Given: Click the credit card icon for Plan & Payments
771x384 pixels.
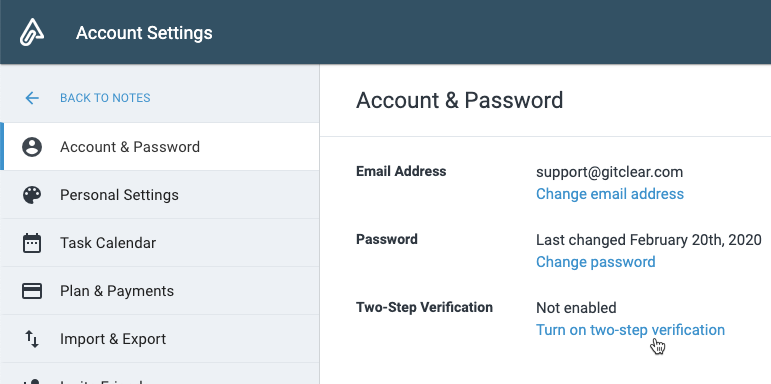Looking at the screenshot, I should pos(32,291).
